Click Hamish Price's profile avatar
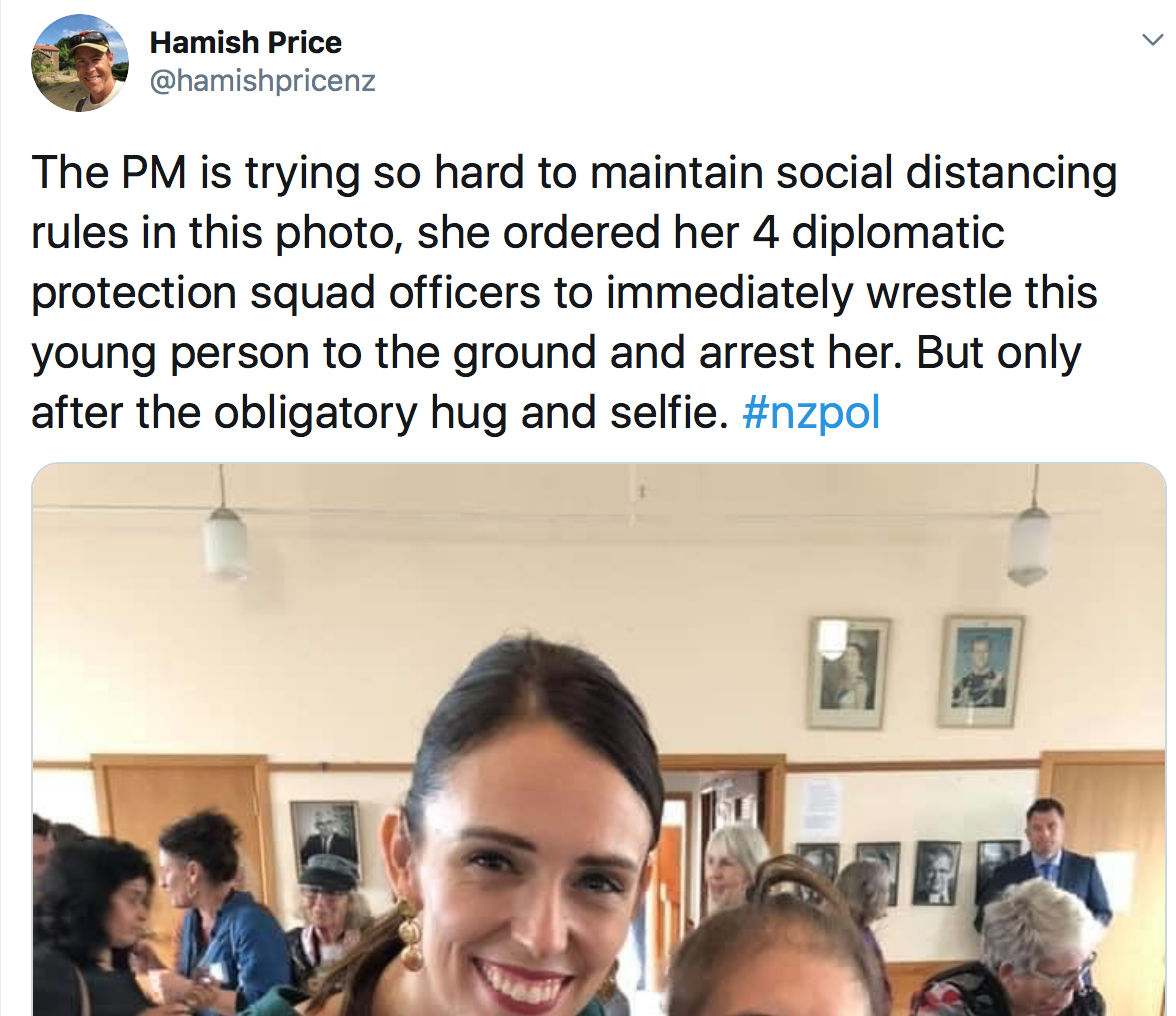1176x1016 pixels. (x=80, y=62)
